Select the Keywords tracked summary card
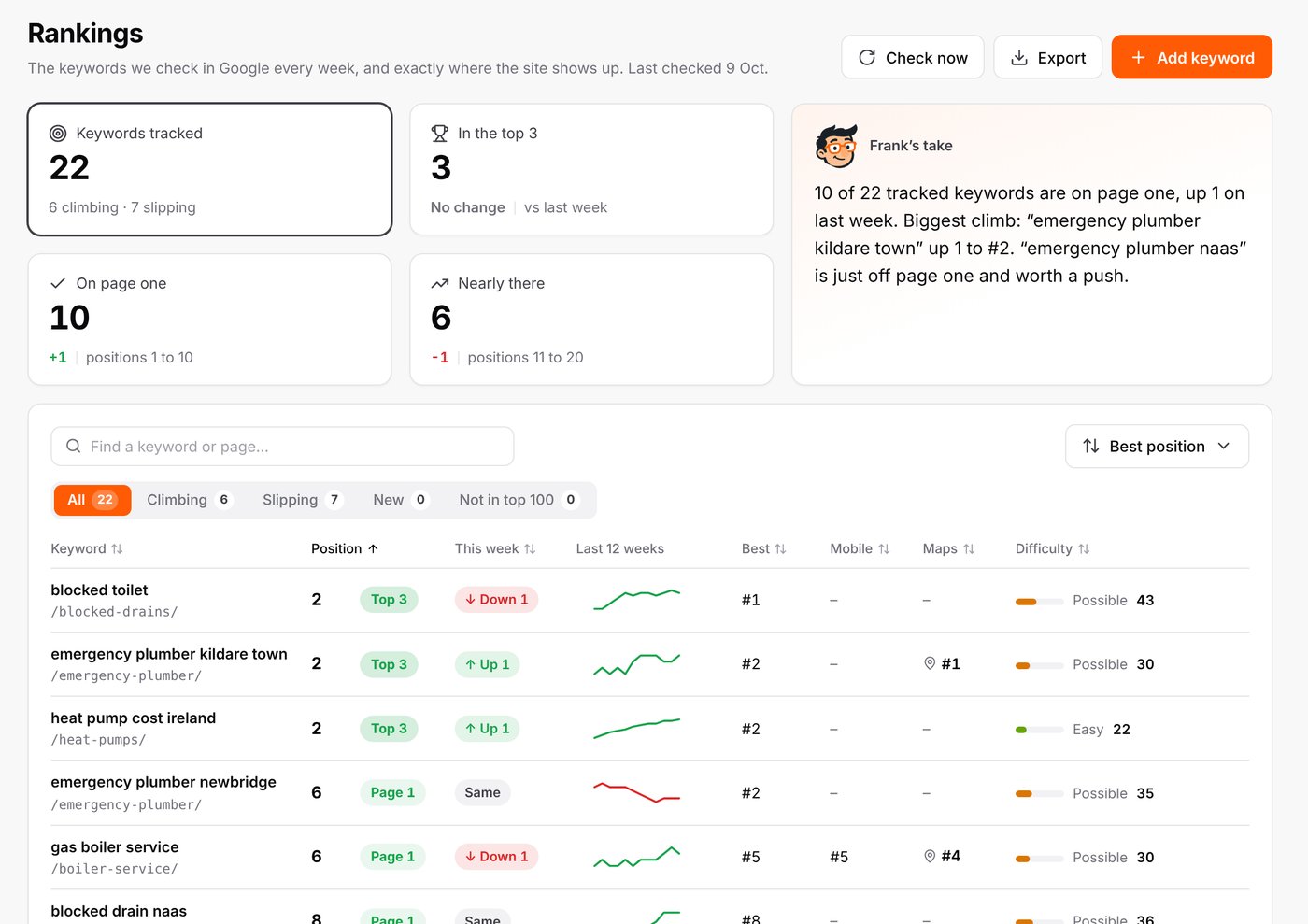The width and height of the screenshot is (1308, 924). point(209,169)
